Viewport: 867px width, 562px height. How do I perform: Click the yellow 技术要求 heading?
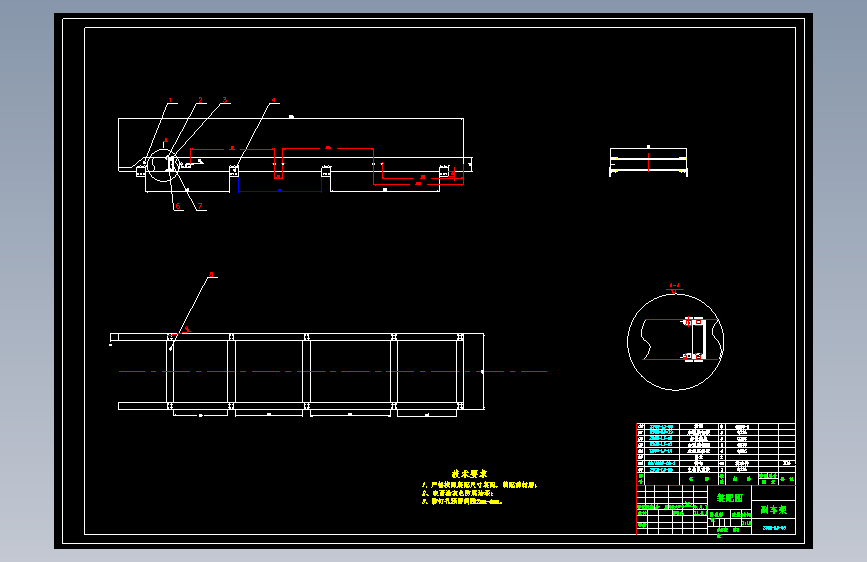[x=469, y=473]
